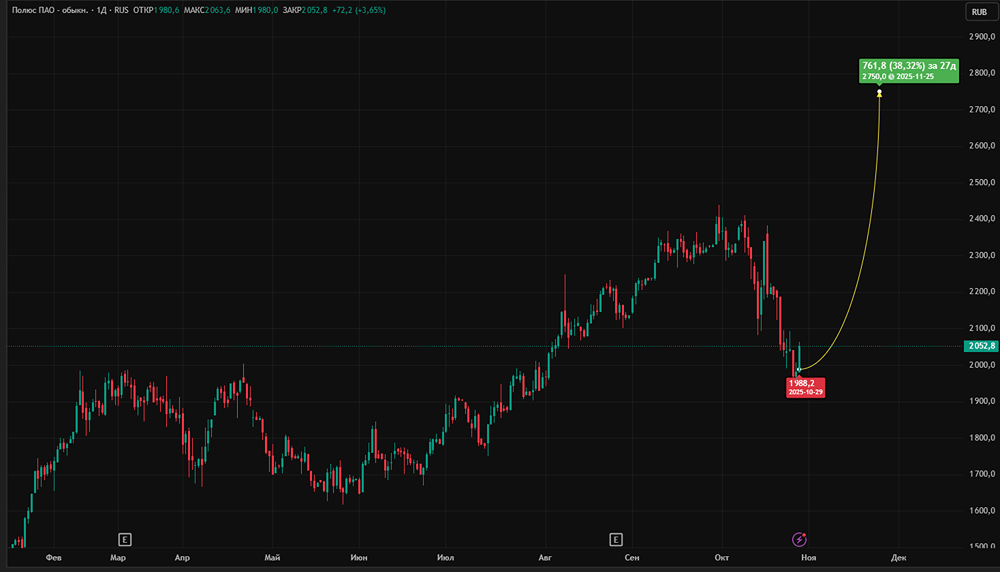Image resolution: width=1000 pixels, height=572 pixels.
Task: Click the Май month label on time axis
Action: (272, 558)
